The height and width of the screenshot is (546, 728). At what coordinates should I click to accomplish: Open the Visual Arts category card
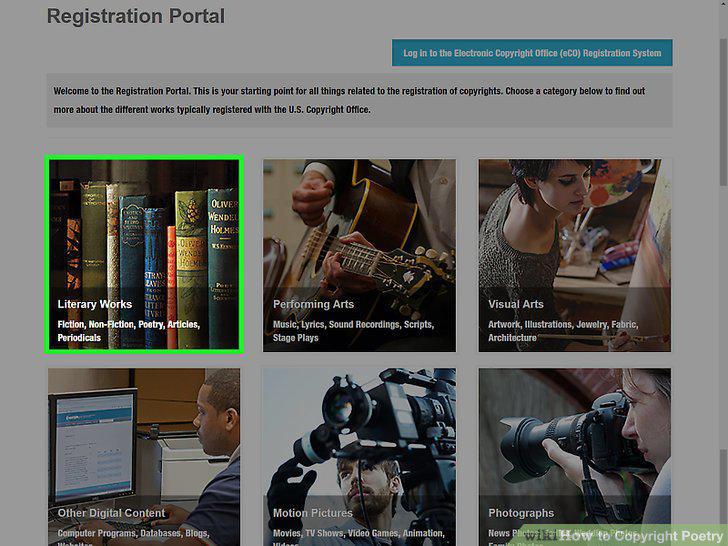pyautogui.click(x=575, y=255)
